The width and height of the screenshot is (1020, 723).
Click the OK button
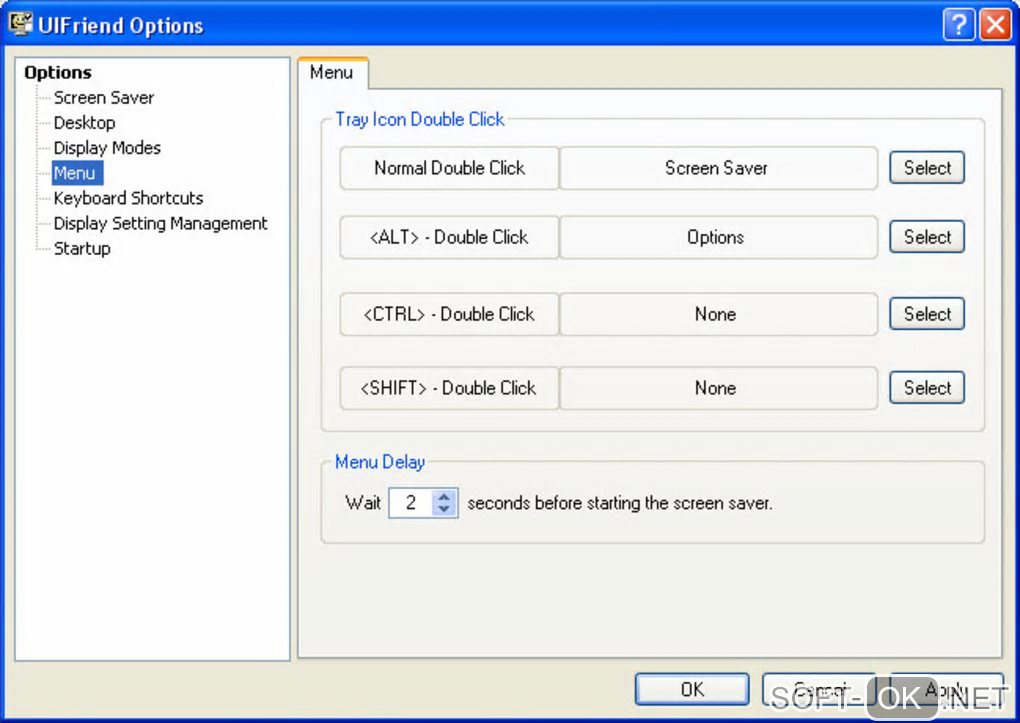(692, 689)
